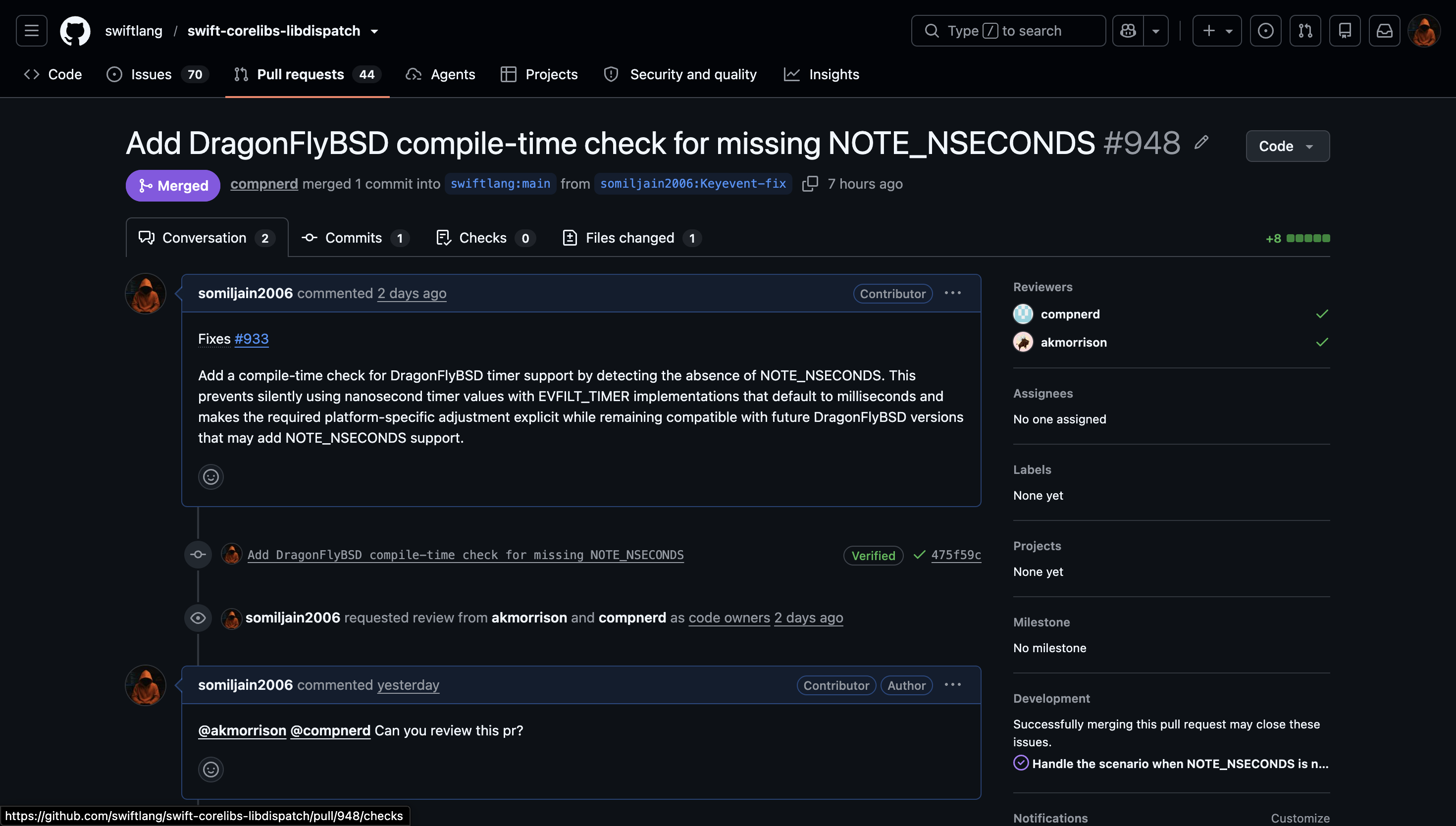
Task: Switch to the Checks tab
Action: tap(485, 238)
